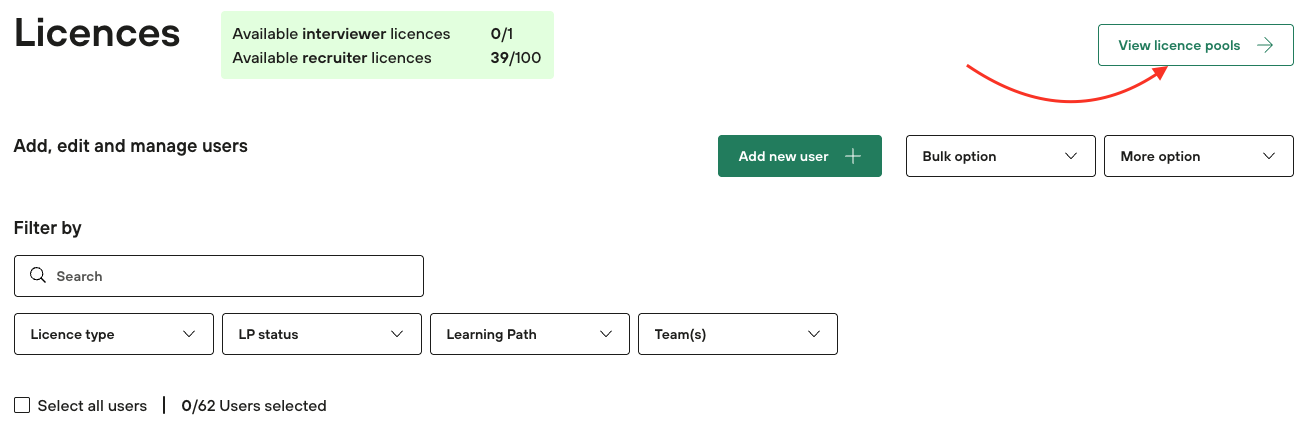Open the Licence type filter dropdown
This screenshot has width=1313, height=430.
tap(114, 334)
